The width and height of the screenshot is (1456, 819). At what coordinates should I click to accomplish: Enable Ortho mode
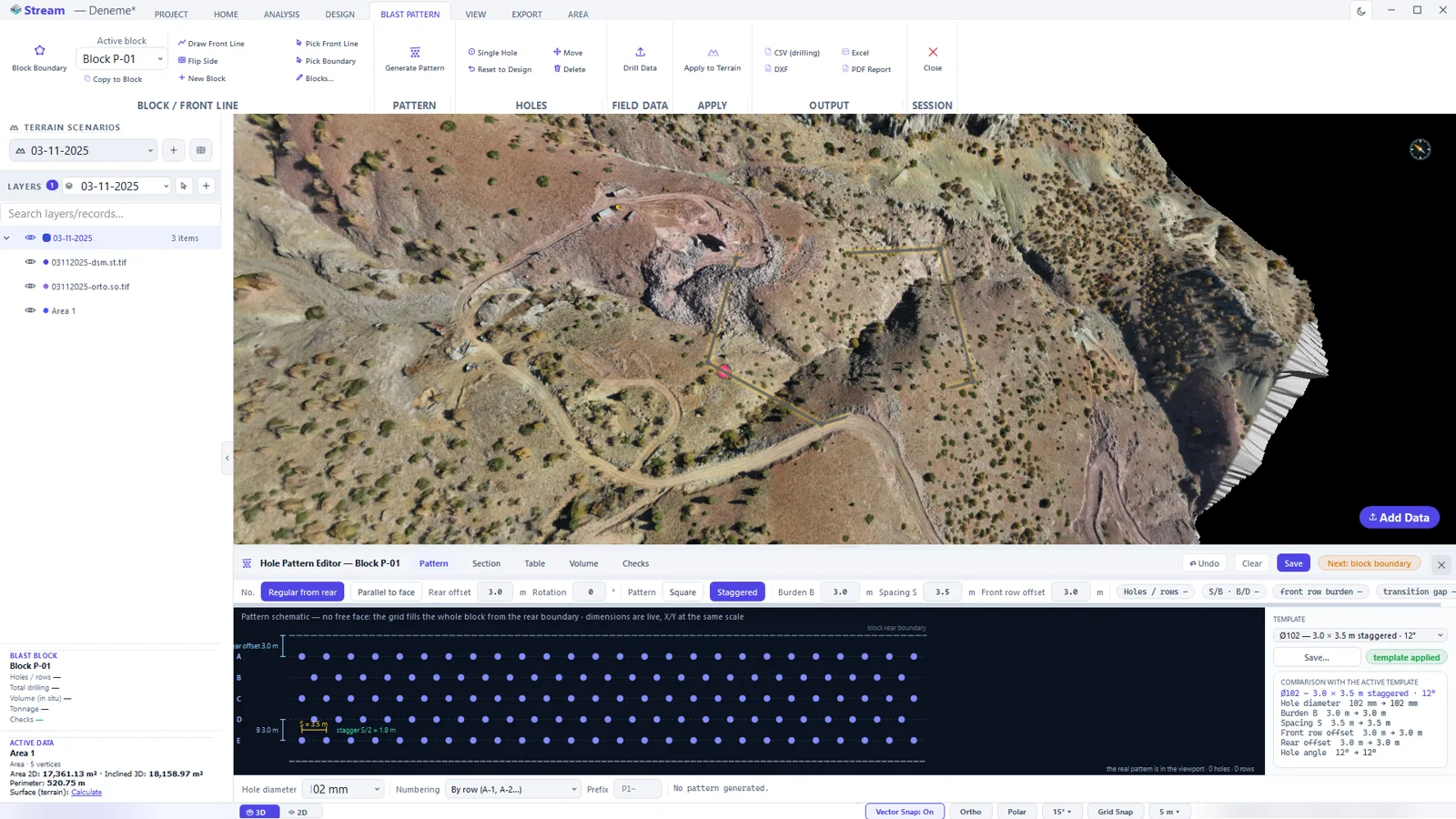tap(970, 812)
